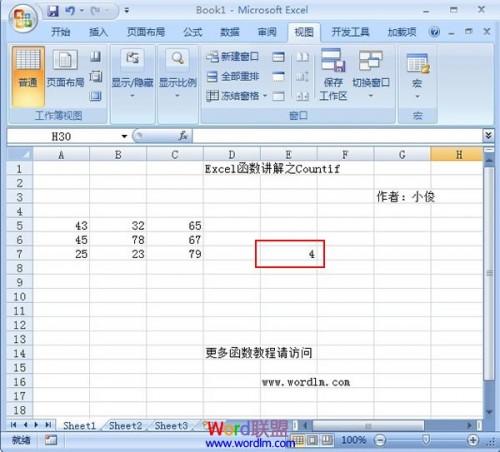Switch to the Sheet2 tab
Image resolution: width=500 pixels, height=452 pixels.
point(125,426)
